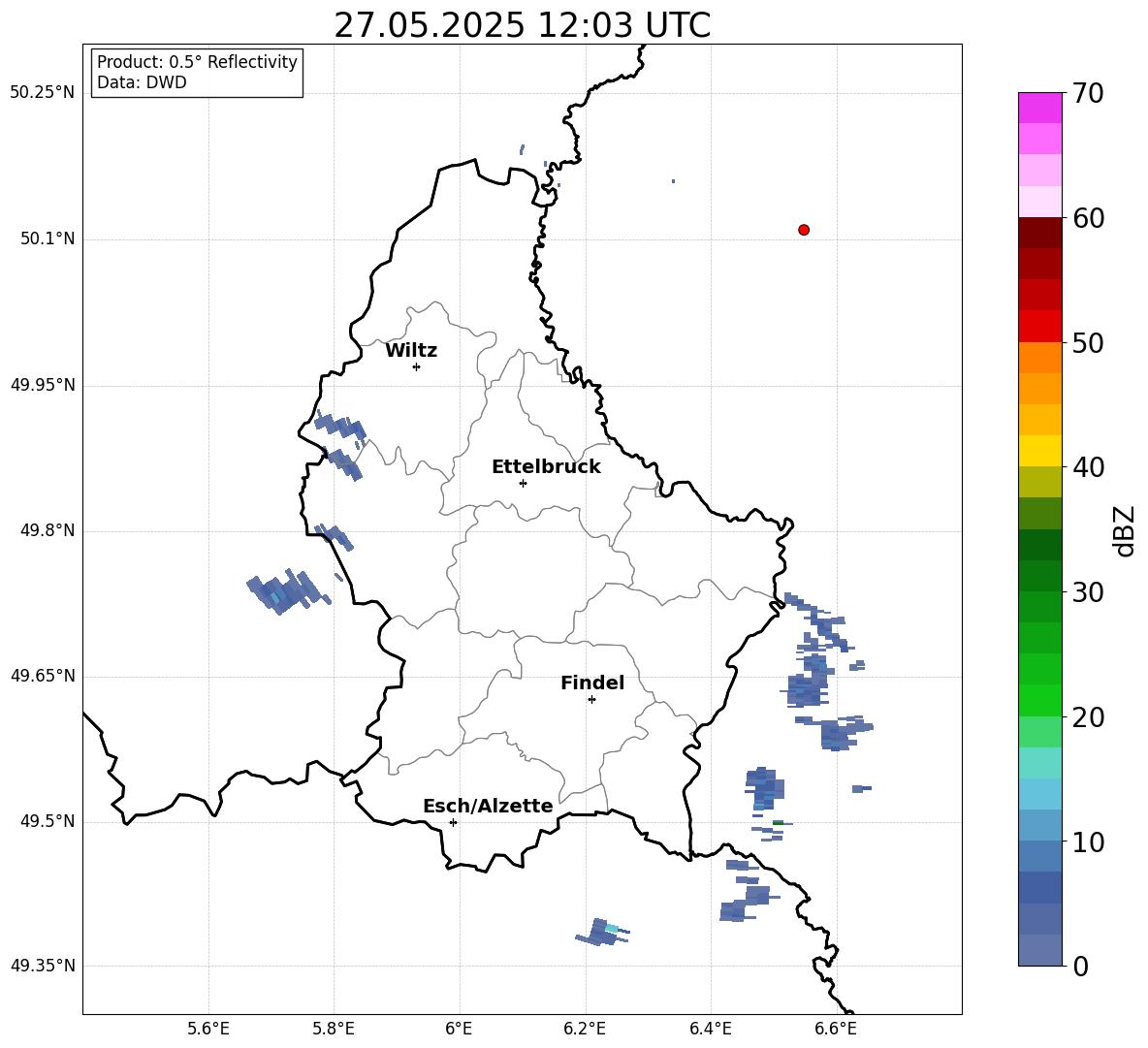Click the Wiltz station cross marker
1148x1048 pixels.
click(x=417, y=366)
